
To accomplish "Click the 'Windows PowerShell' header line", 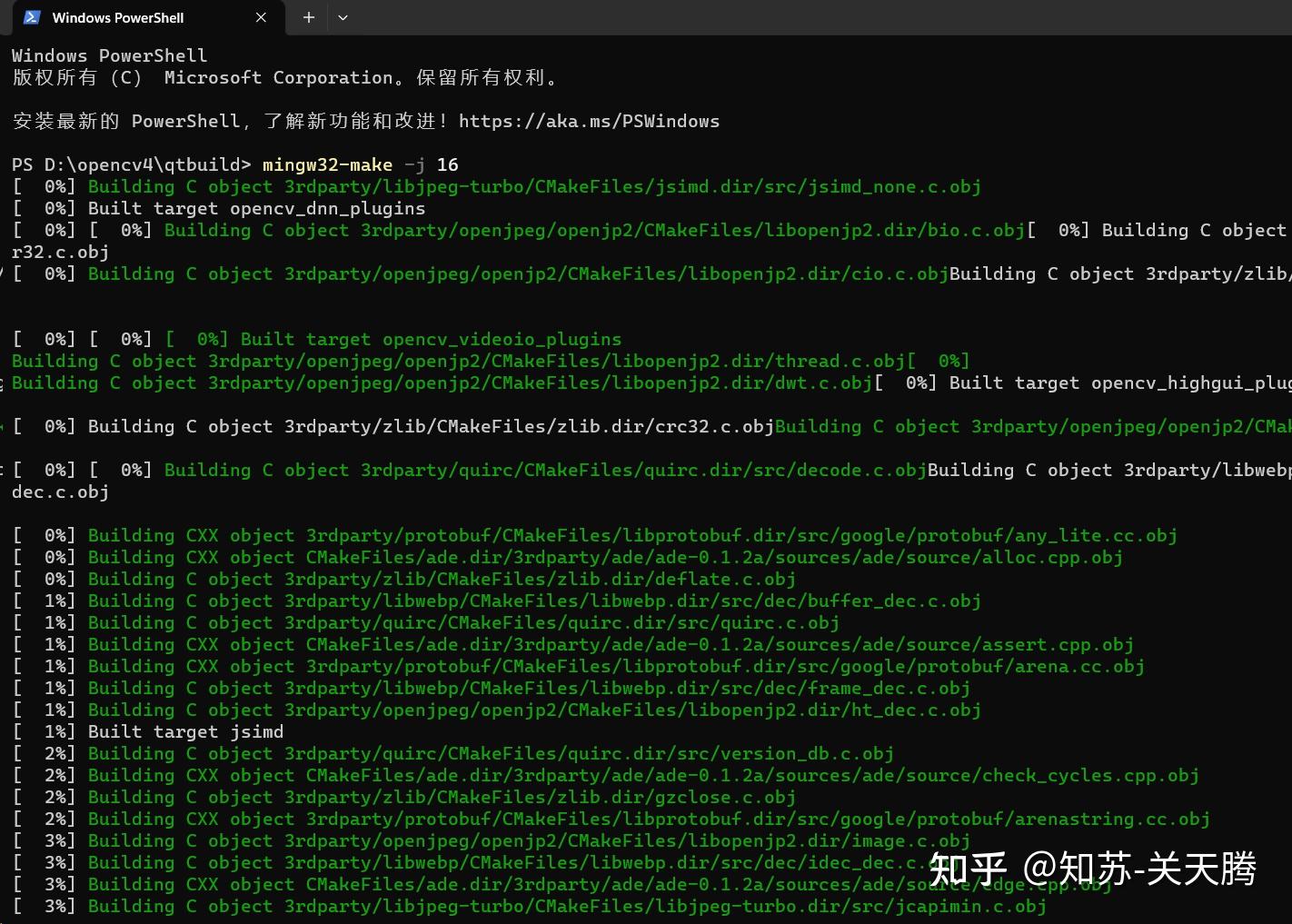I will click(x=109, y=55).
